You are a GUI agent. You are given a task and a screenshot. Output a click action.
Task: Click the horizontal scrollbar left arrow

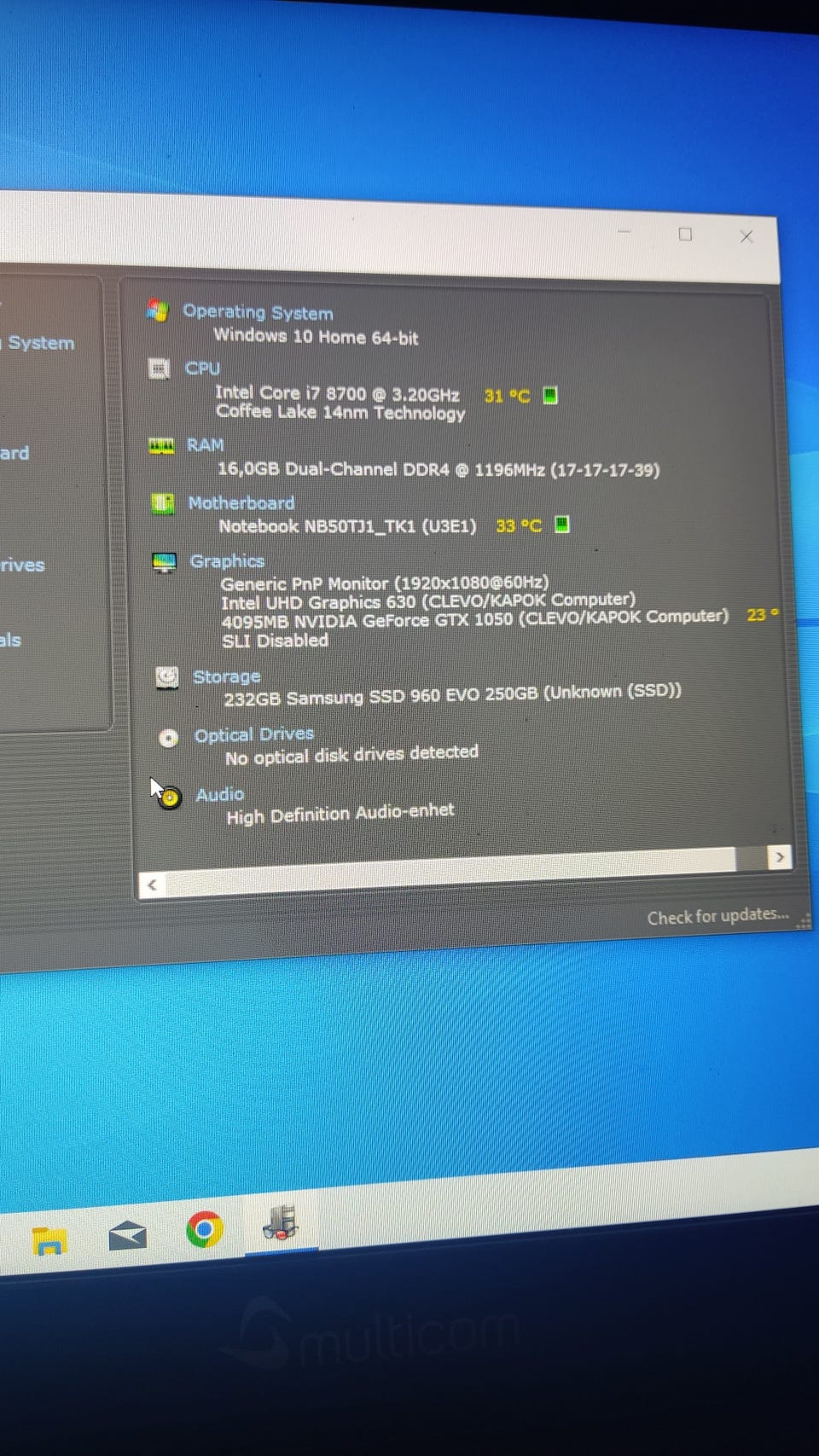pyautogui.click(x=152, y=885)
